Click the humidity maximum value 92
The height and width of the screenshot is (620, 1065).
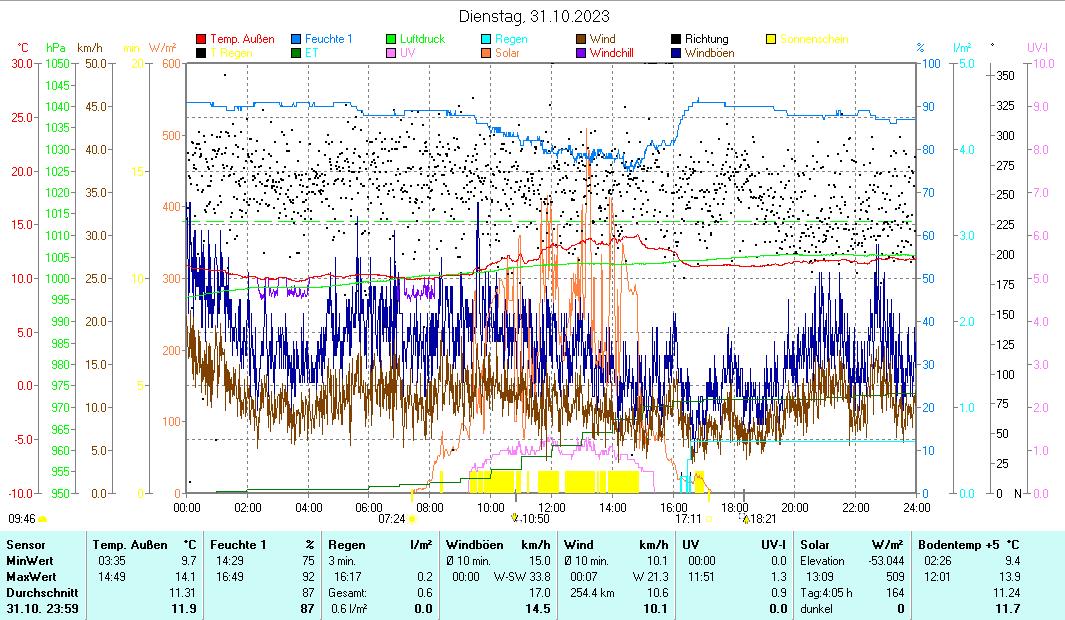(x=308, y=577)
